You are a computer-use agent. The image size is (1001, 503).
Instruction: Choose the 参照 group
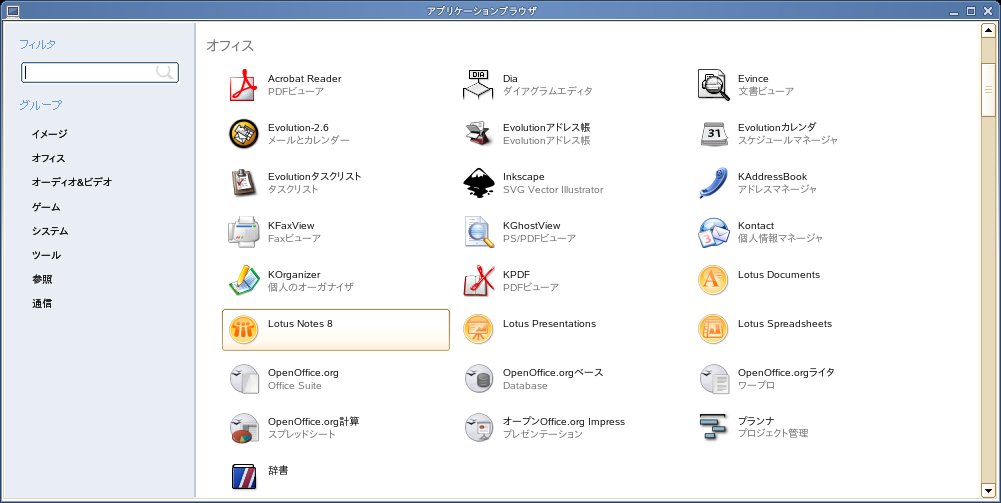pyautogui.click(x=42, y=280)
